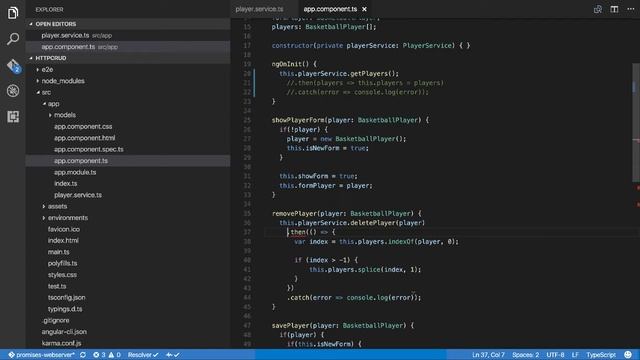Collapse the HTTPCRUD section
Screen dimensions: 640x360
(x=128, y=58)
